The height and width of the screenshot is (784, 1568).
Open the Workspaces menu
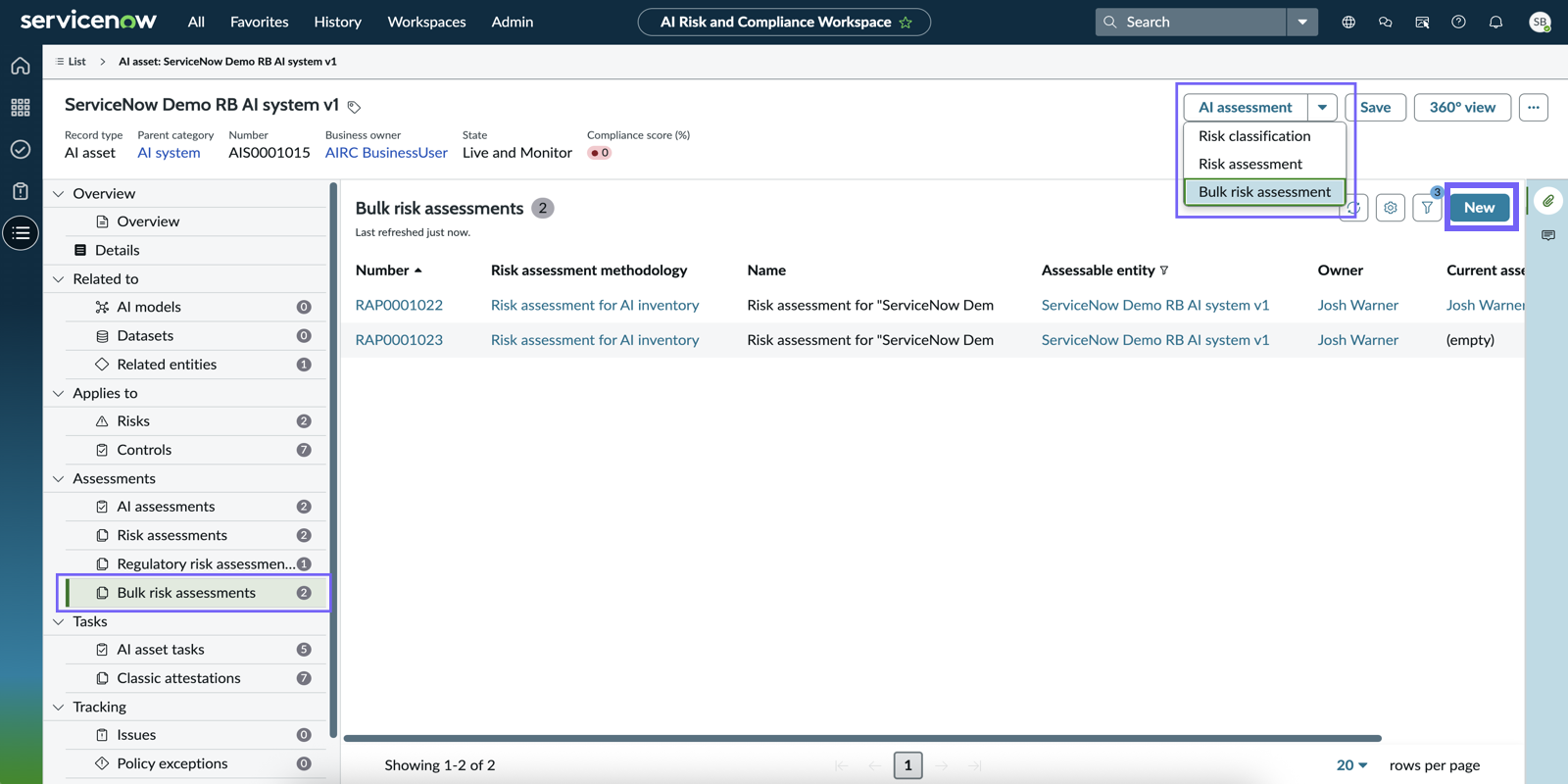(426, 22)
